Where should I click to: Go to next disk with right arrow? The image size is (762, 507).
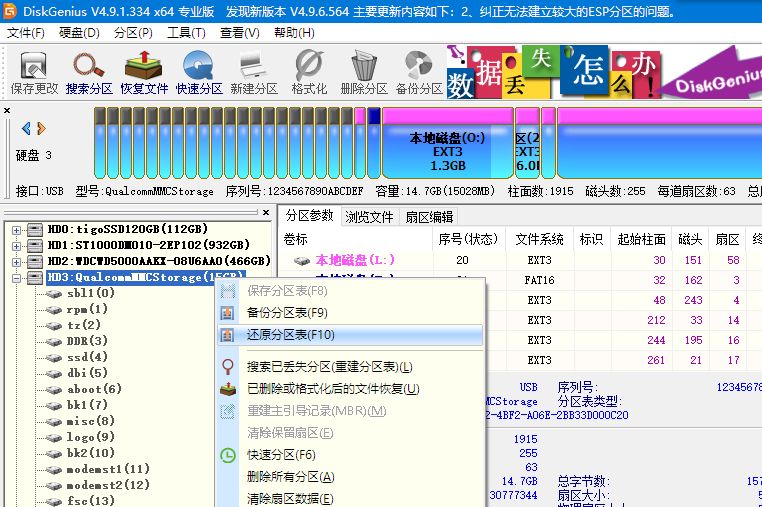41,128
